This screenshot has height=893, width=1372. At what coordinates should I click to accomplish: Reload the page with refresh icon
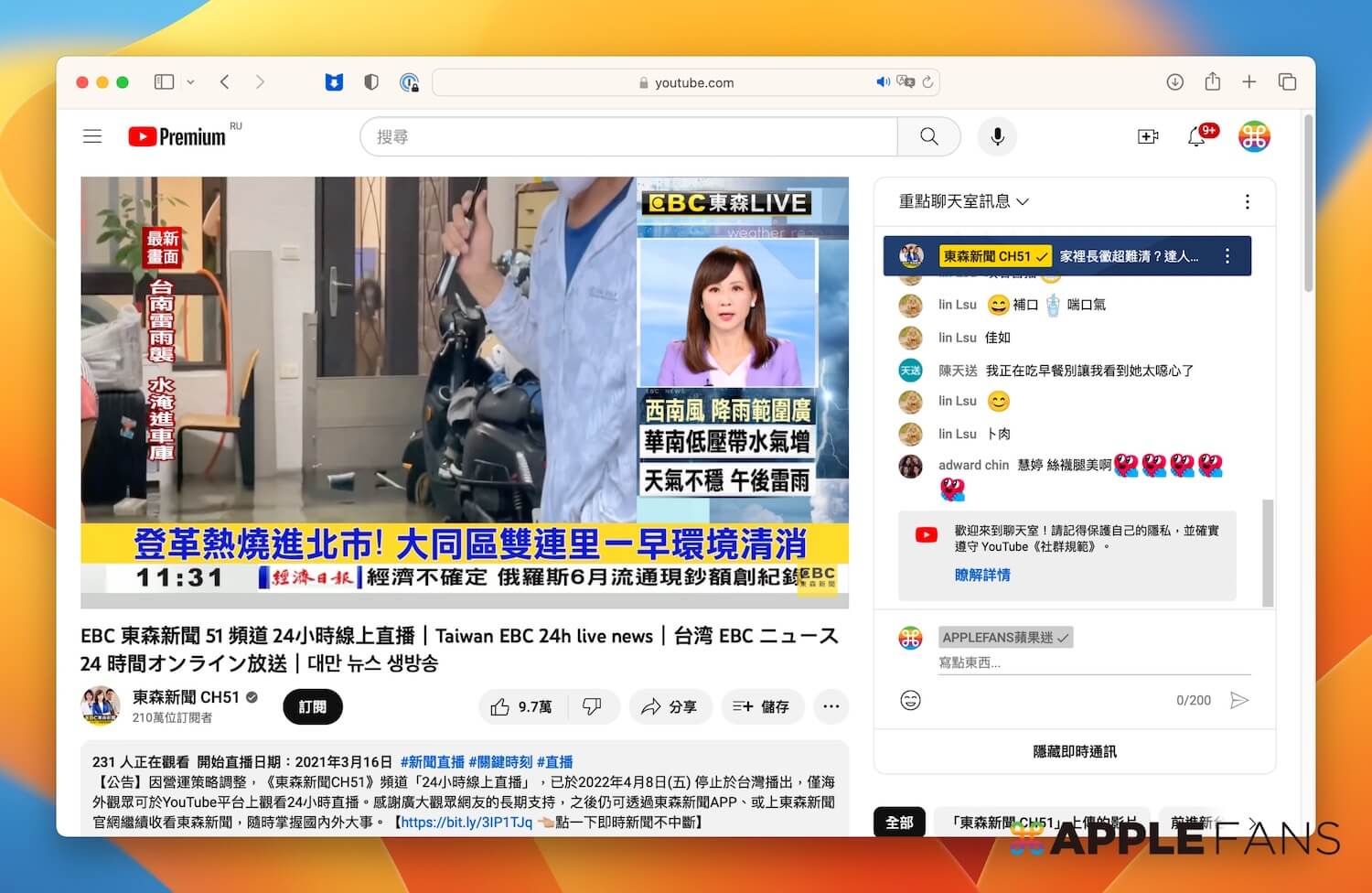click(927, 81)
